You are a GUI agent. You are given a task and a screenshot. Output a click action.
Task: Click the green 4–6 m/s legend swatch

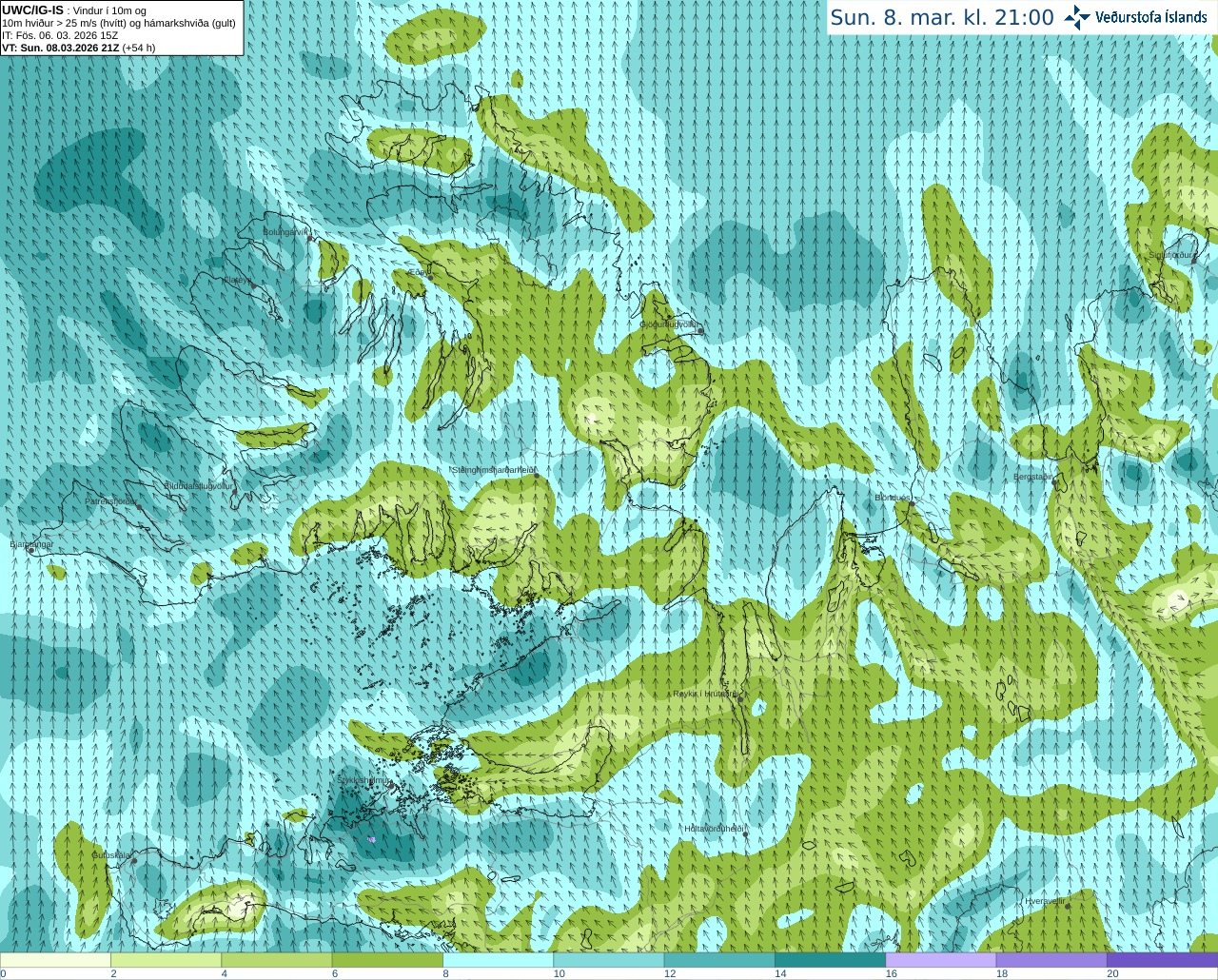point(277,960)
